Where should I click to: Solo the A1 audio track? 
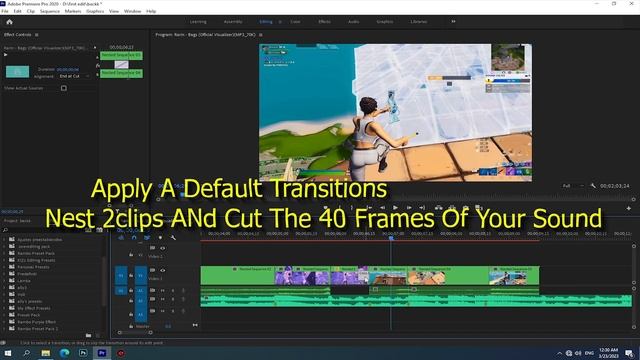coord(173,291)
